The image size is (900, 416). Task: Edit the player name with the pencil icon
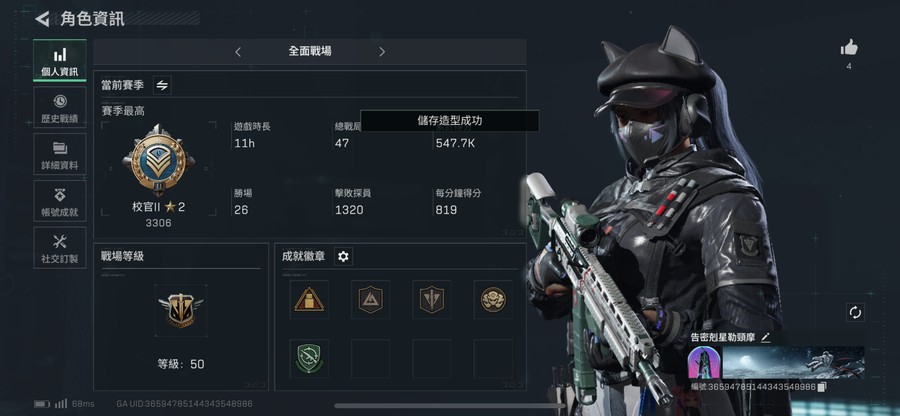(x=765, y=337)
